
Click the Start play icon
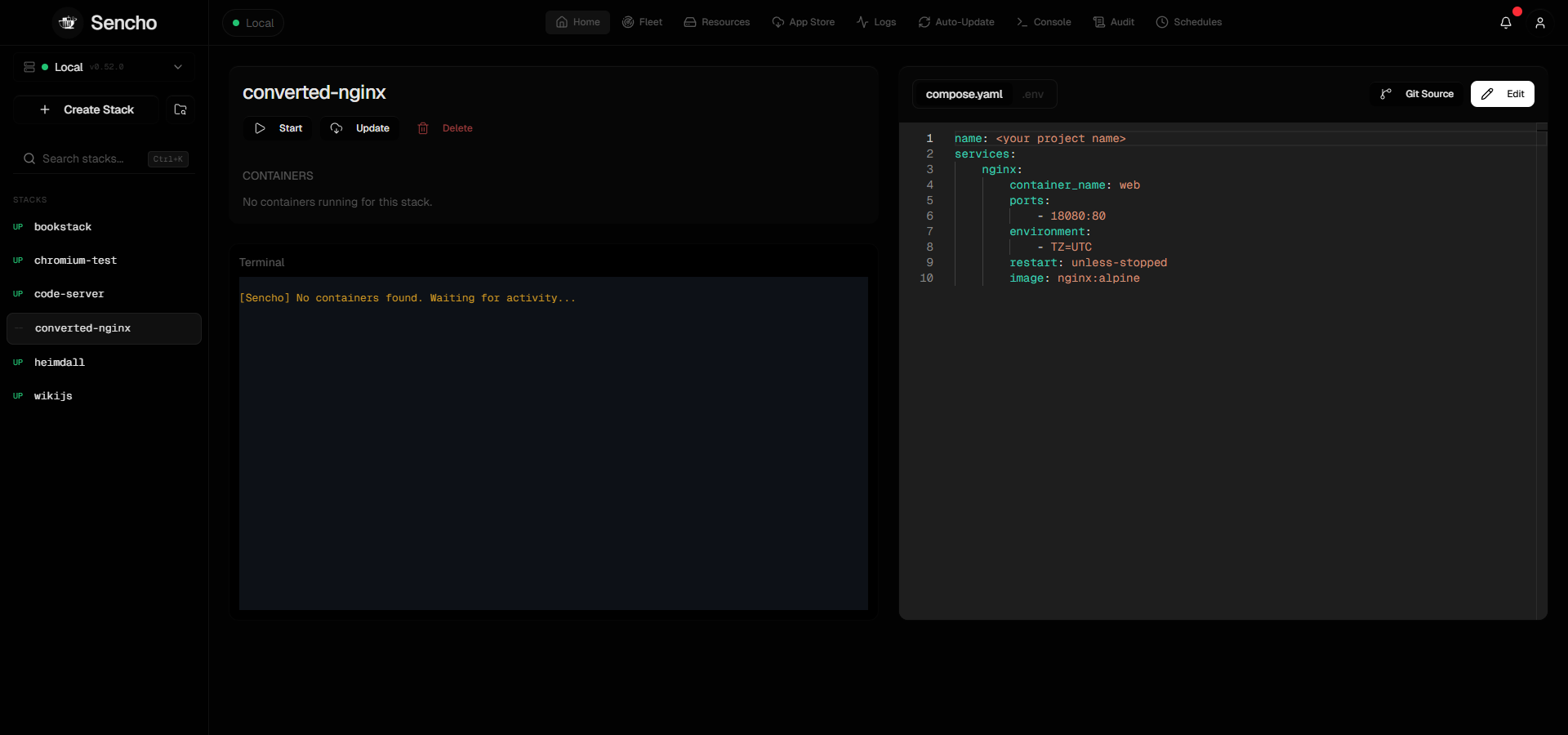click(x=260, y=128)
